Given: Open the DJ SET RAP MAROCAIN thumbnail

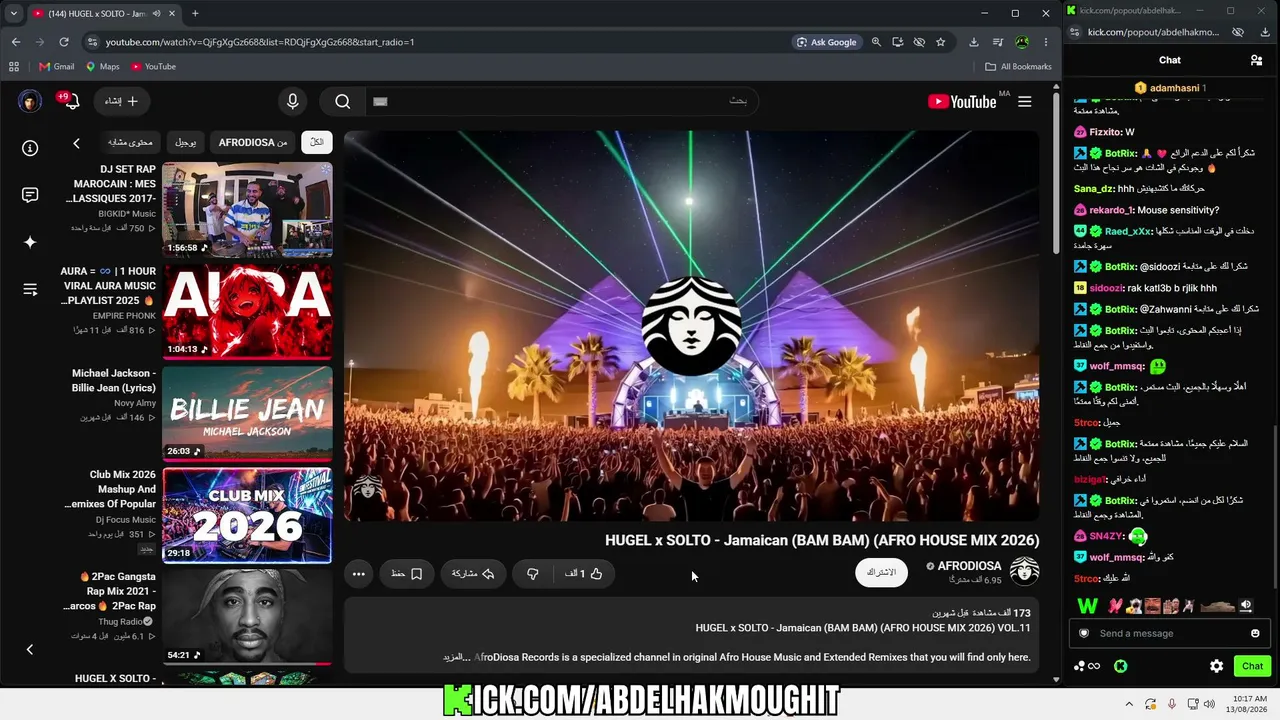Looking at the screenshot, I should (x=247, y=209).
